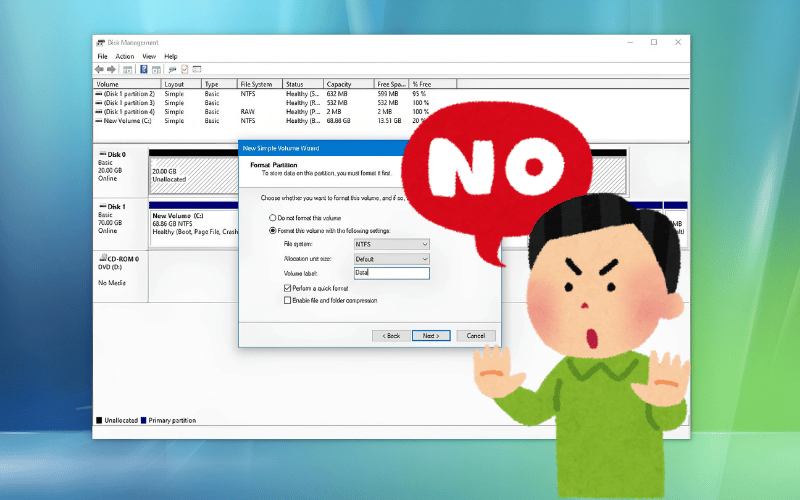
Task: Toggle the Show/Hide Action Pane toolbar icon
Action: [x=156, y=69]
